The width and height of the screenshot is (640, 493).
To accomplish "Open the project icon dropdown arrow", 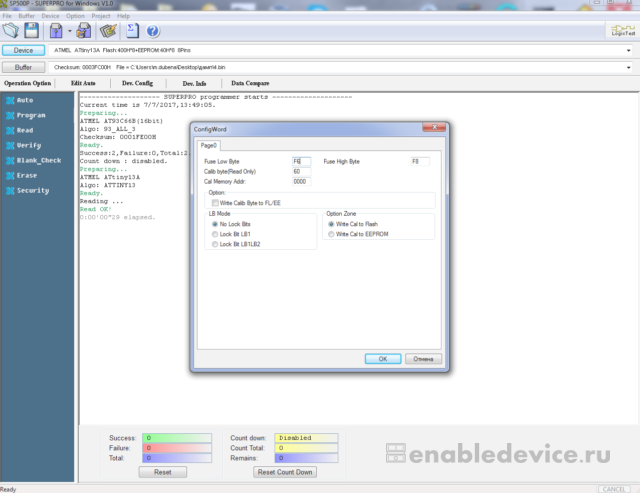I will pyautogui.click(x=70, y=31).
